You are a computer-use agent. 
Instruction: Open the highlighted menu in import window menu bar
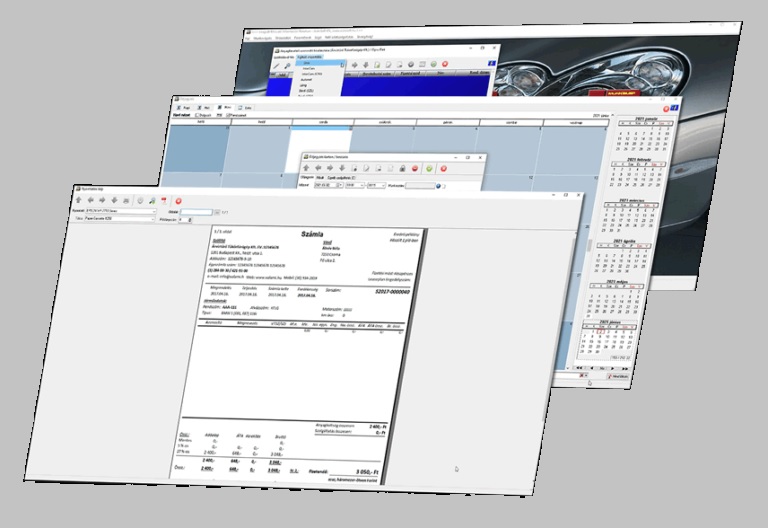click(x=310, y=57)
